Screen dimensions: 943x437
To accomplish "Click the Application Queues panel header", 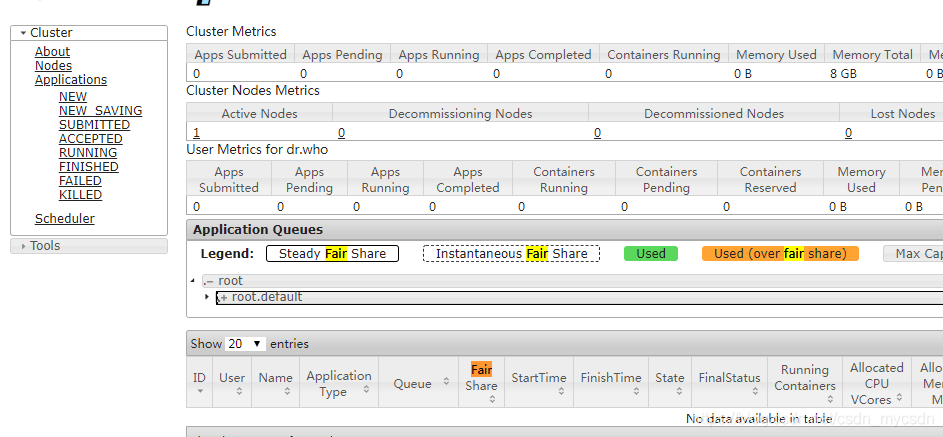I will click(565, 230).
